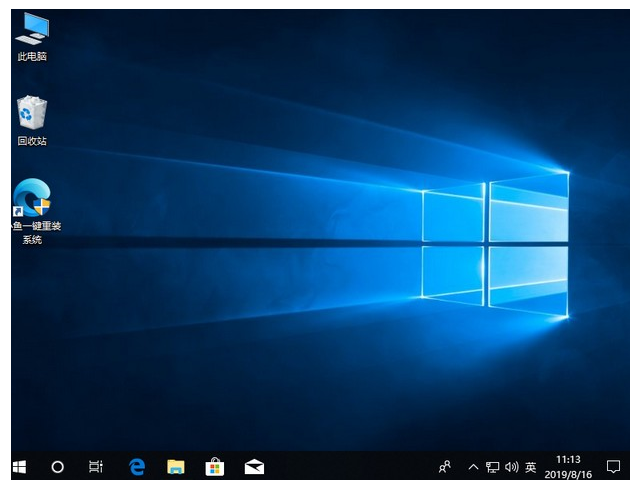
Task: Toggle the 英 input language indicator
Action: tap(530, 467)
